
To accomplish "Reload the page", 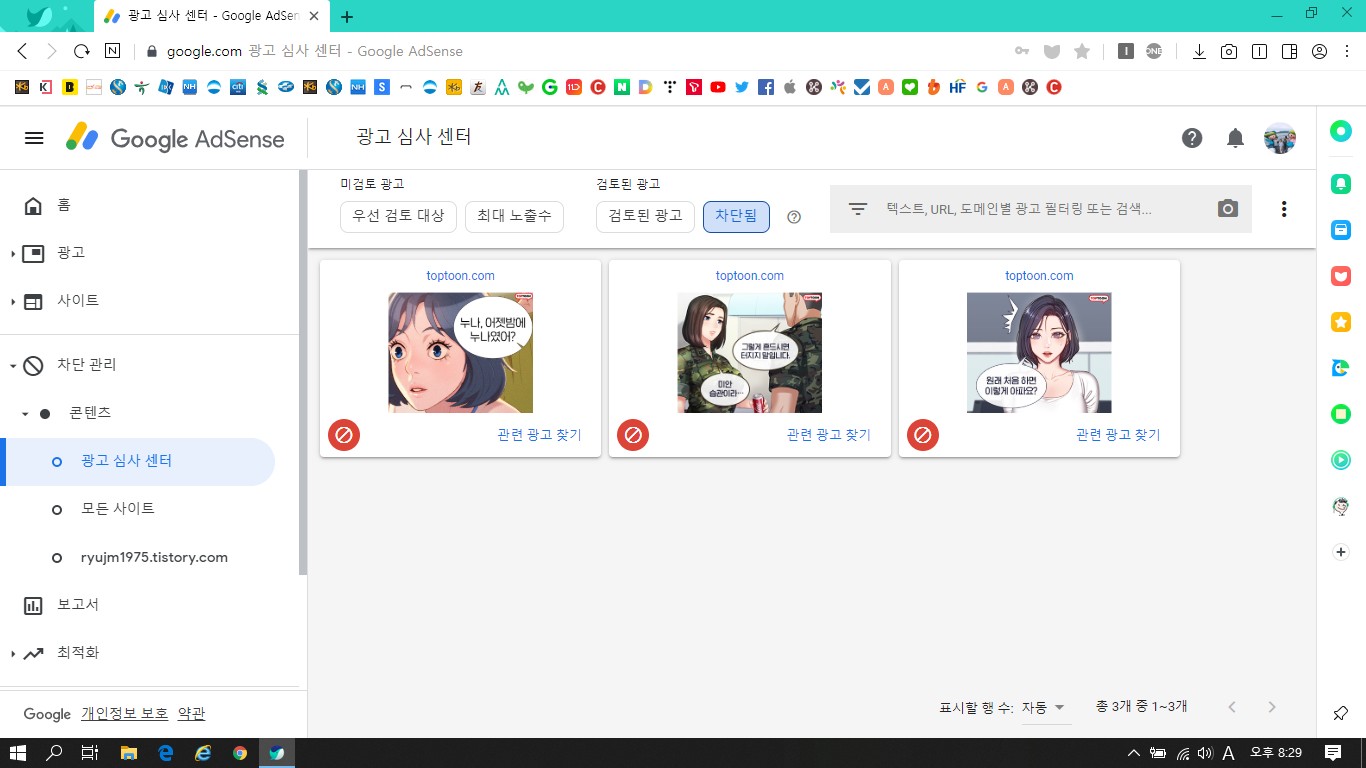I will pyautogui.click(x=82, y=51).
